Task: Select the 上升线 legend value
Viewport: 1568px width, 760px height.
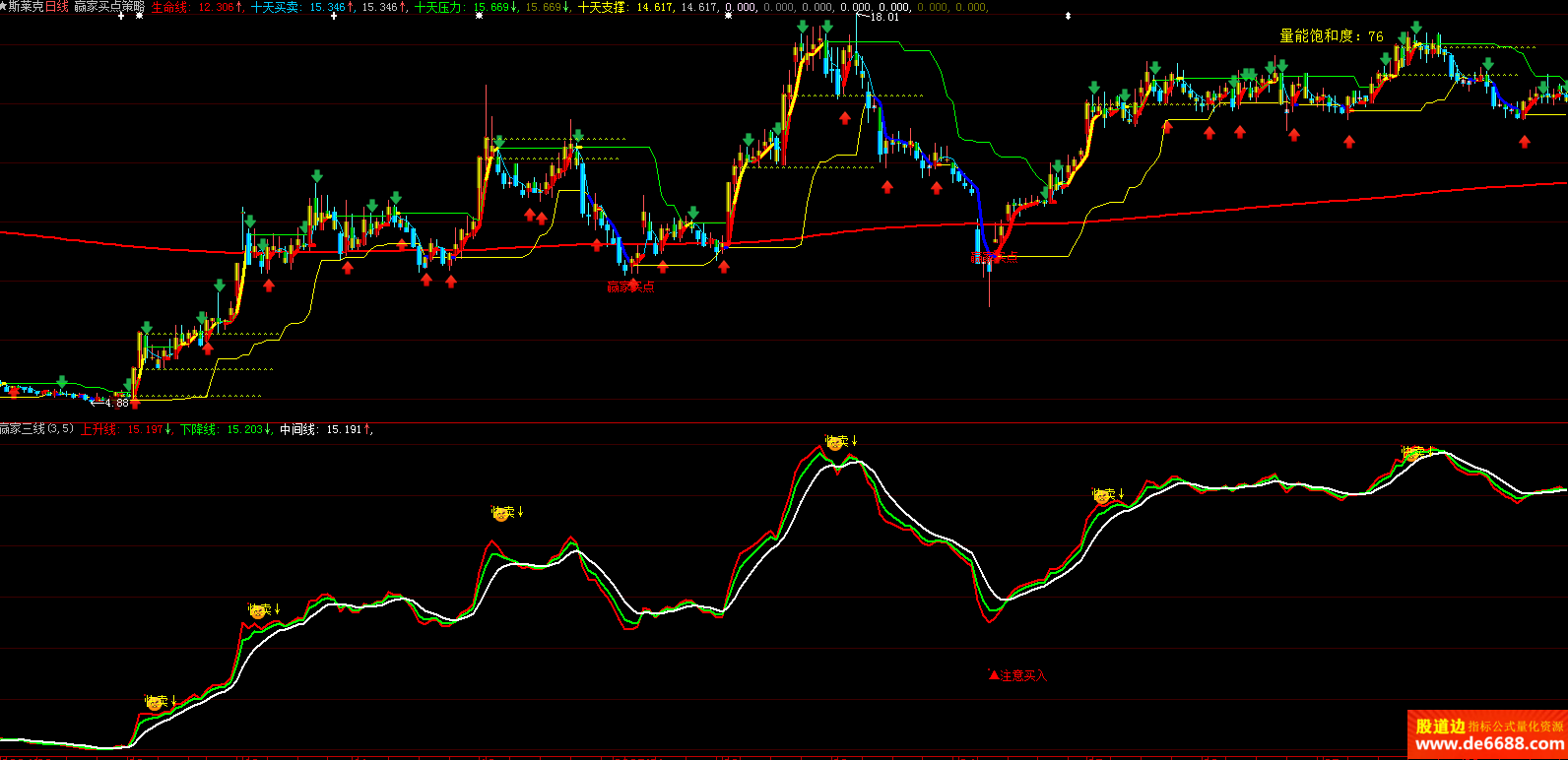Action: tap(146, 429)
